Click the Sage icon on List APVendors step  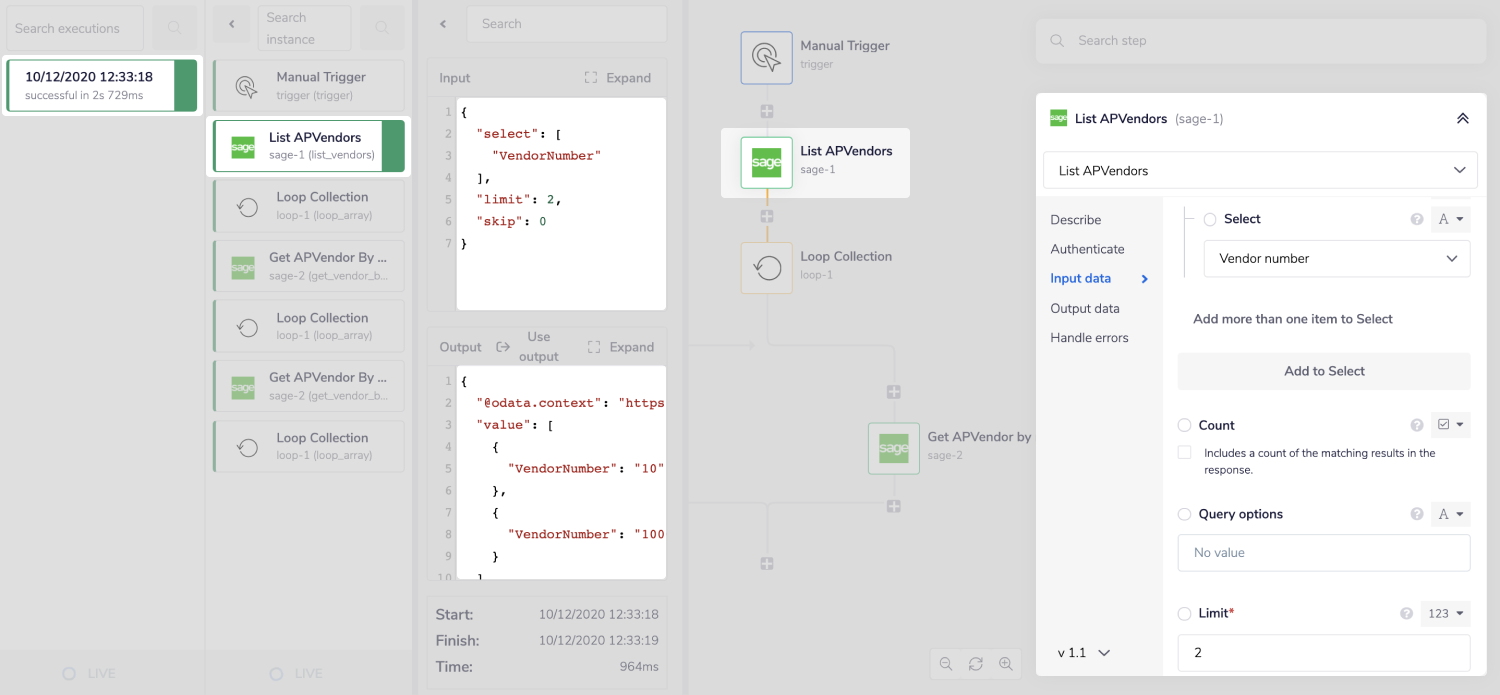pyautogui.click(x=766, y=162)
